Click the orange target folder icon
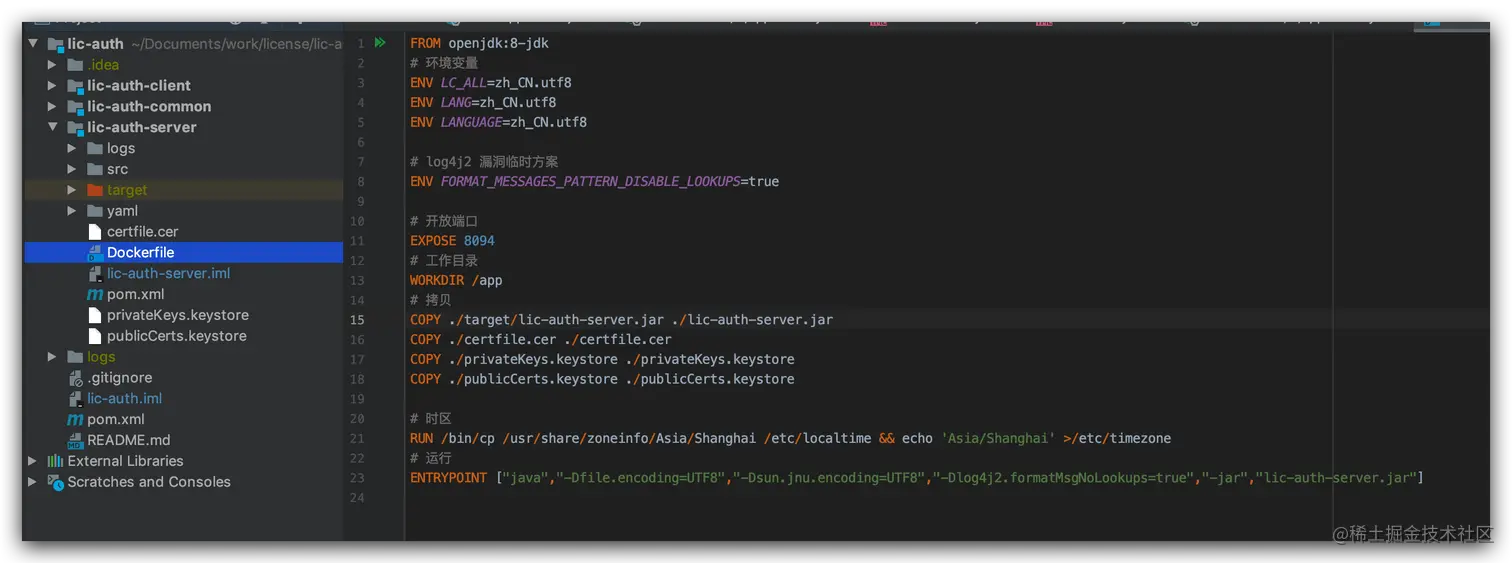 point(95,190)
